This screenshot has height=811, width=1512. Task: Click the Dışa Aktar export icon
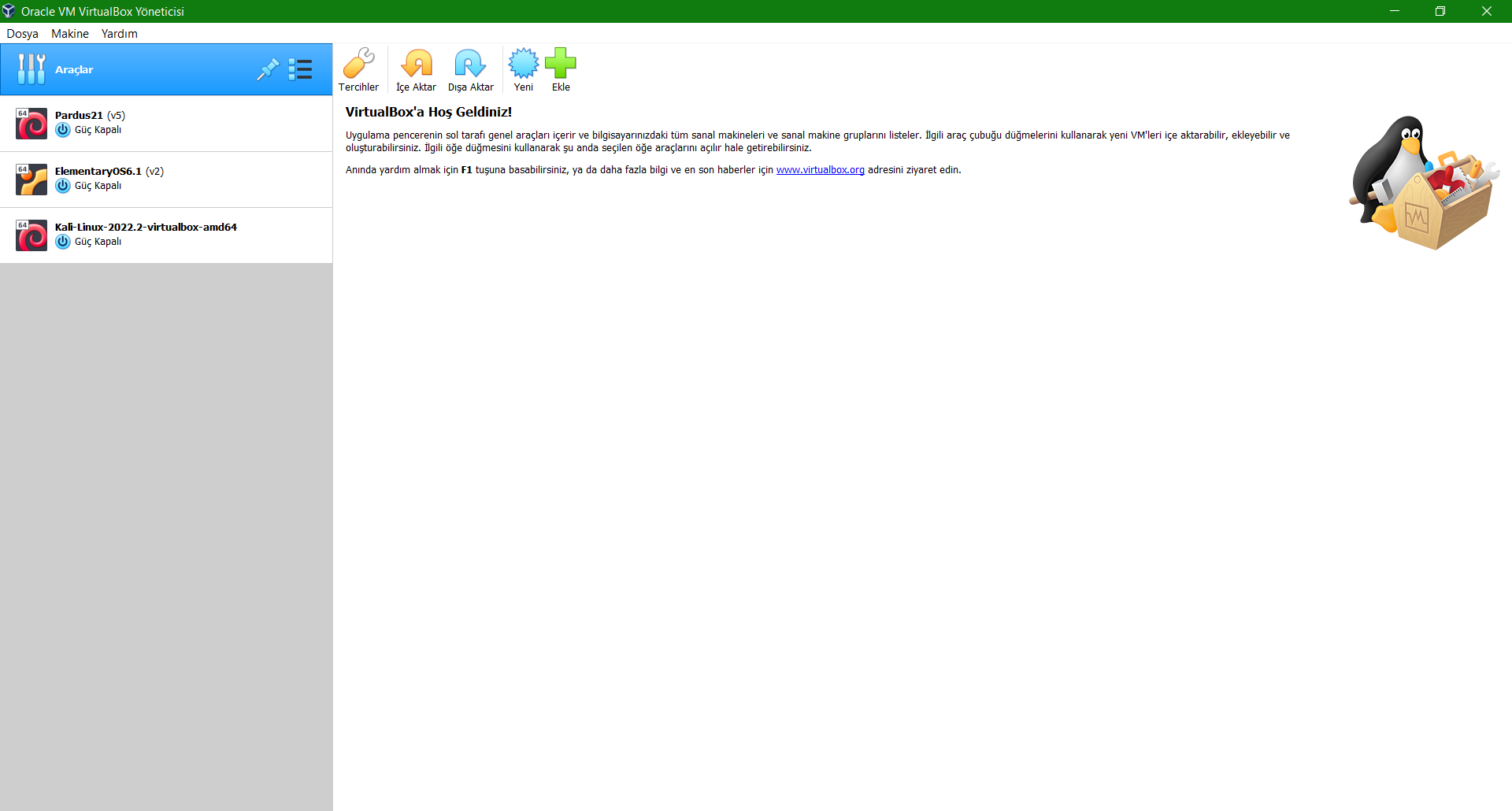point(470,64)
